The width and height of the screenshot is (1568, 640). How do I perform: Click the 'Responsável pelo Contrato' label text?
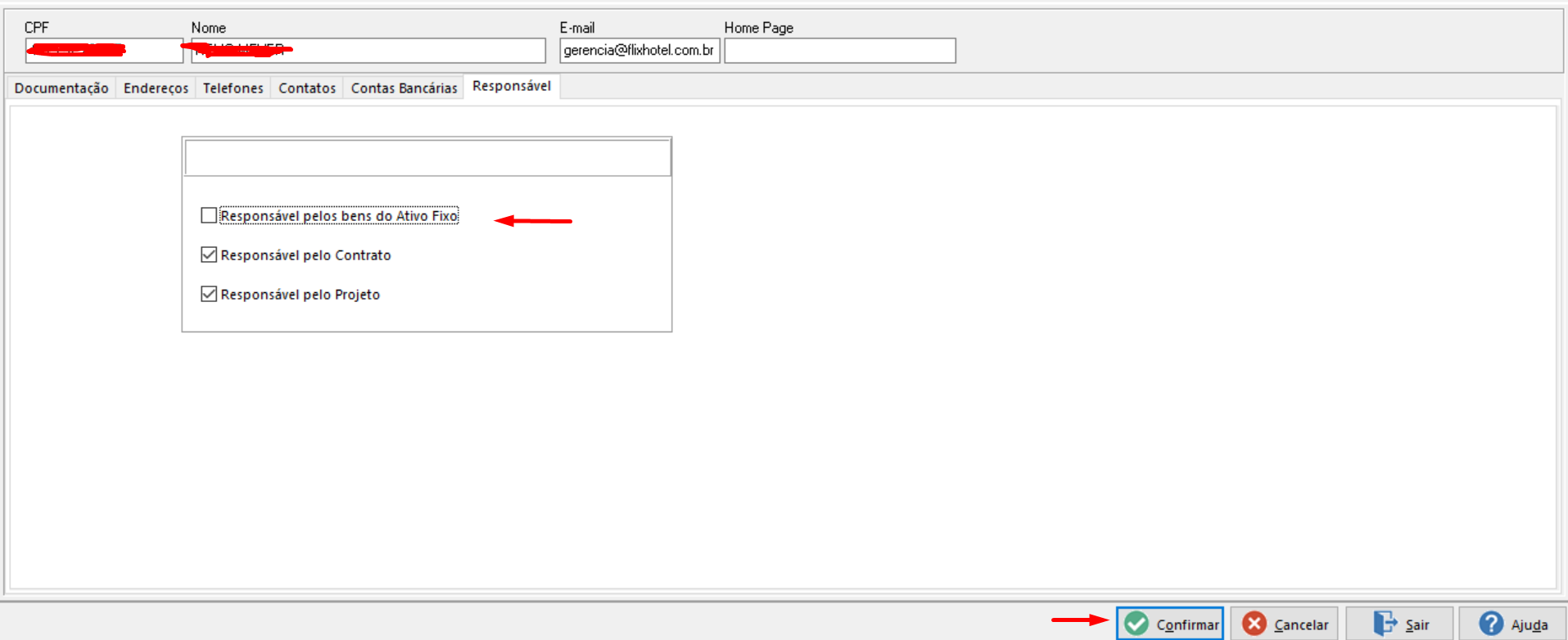pyautogui.click(x=305, y=255)
